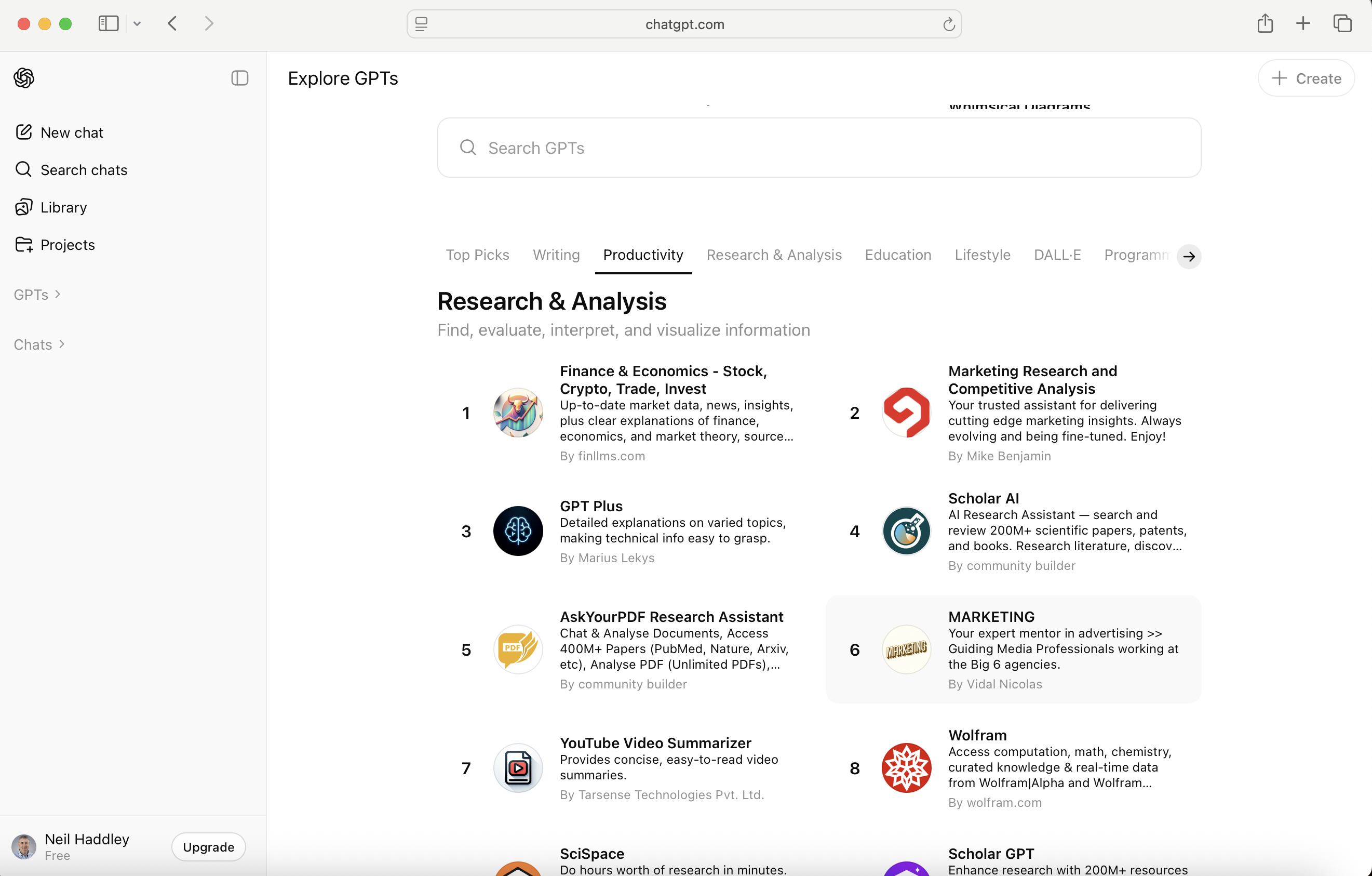The image size is (1372, 876).
Task: Click the Search chats magnifier icon
Action: click(x=23, y=169)
